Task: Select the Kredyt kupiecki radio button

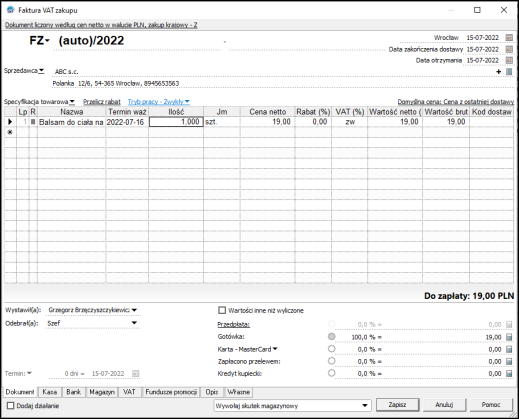Action: pos(331,373)
